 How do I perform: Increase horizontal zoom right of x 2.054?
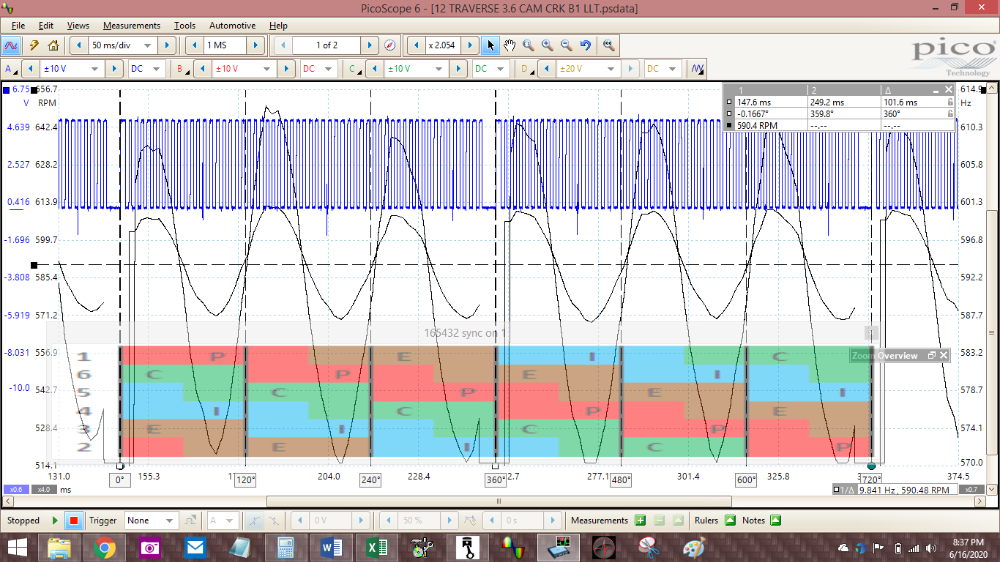[469, 45]
